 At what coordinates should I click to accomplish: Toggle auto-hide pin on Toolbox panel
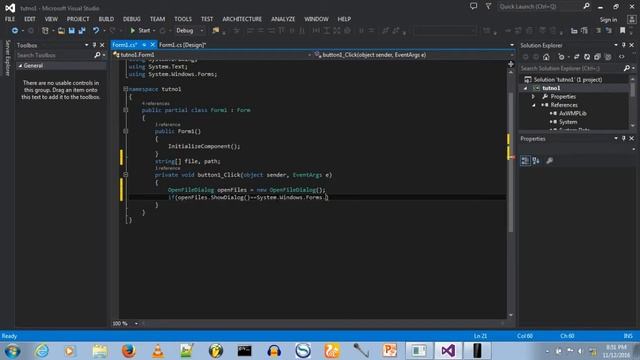[x=94, y=45]
